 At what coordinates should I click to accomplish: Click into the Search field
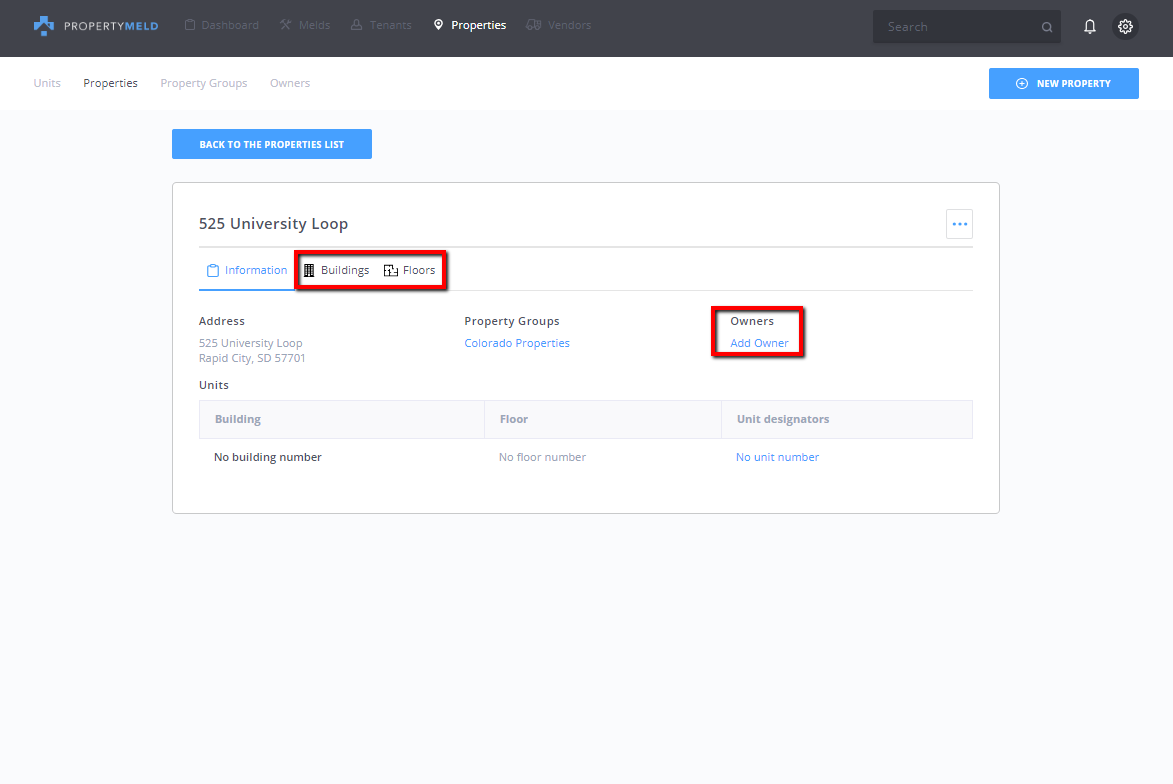[955, 27]
